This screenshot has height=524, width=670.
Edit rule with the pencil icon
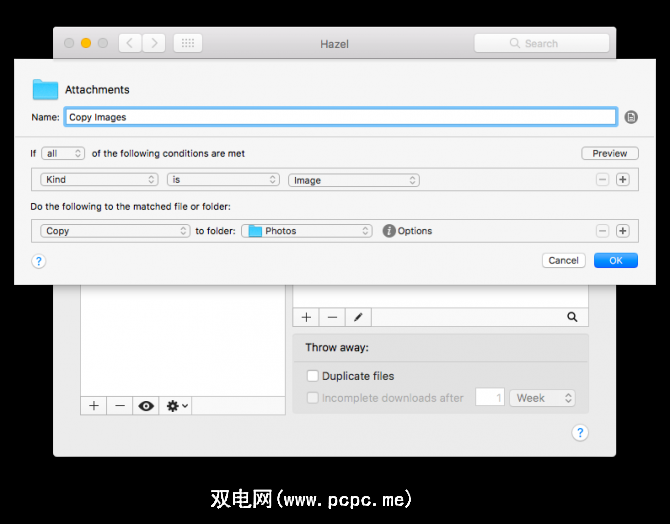coord(358,317)
